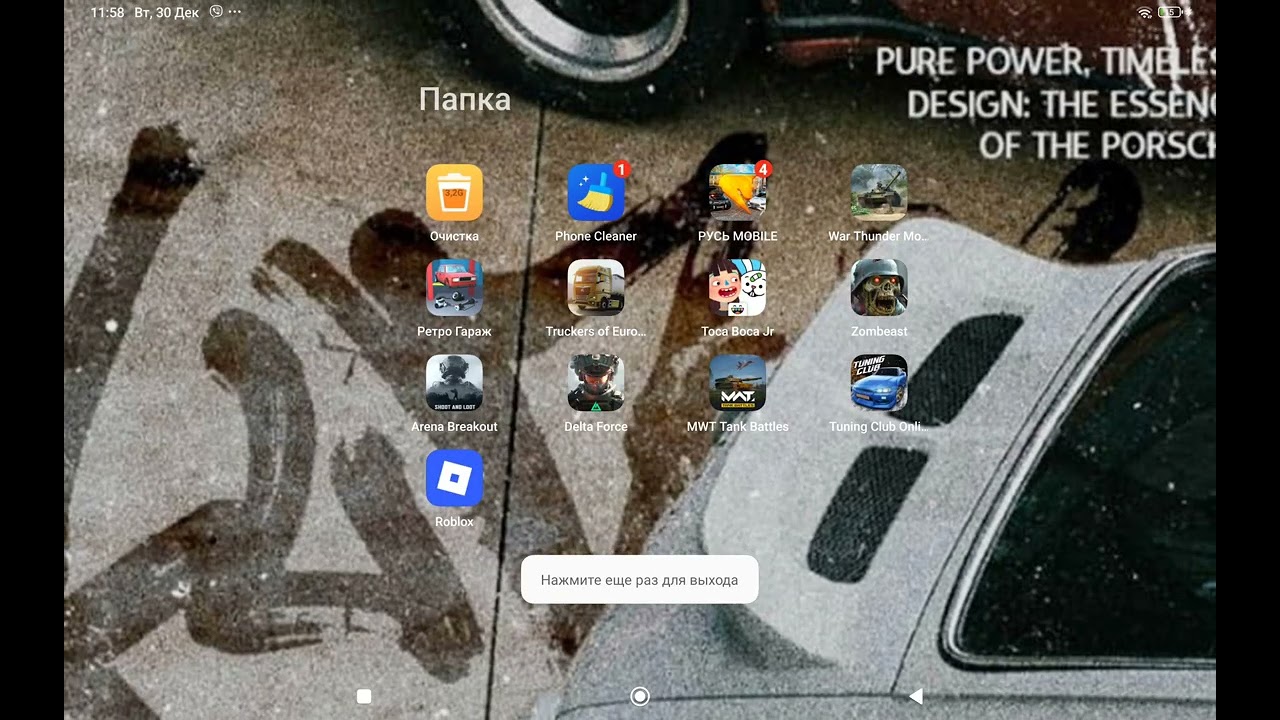Launch Delta Force game
Viewport: 1280px width, 720px height.
[596, 382]
